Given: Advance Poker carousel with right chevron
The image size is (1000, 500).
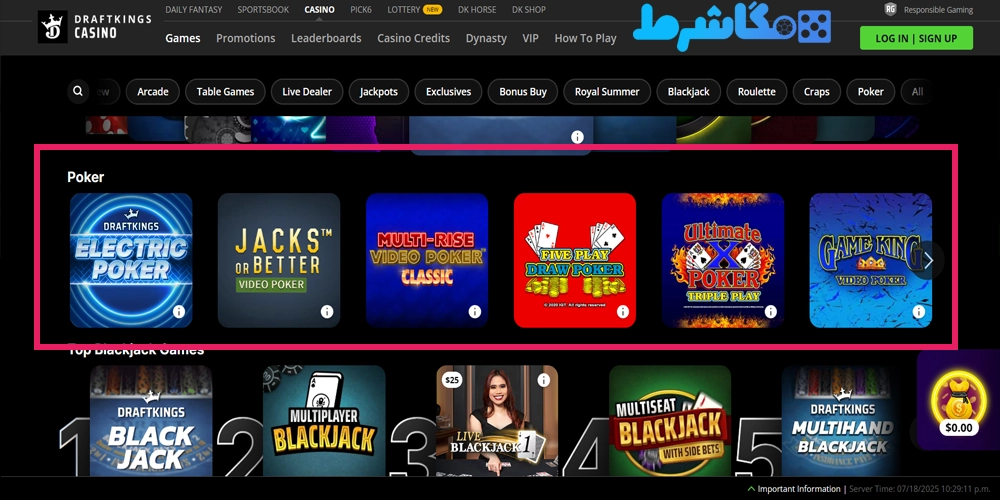Looking at the screenshot, I should coord(929,260).
